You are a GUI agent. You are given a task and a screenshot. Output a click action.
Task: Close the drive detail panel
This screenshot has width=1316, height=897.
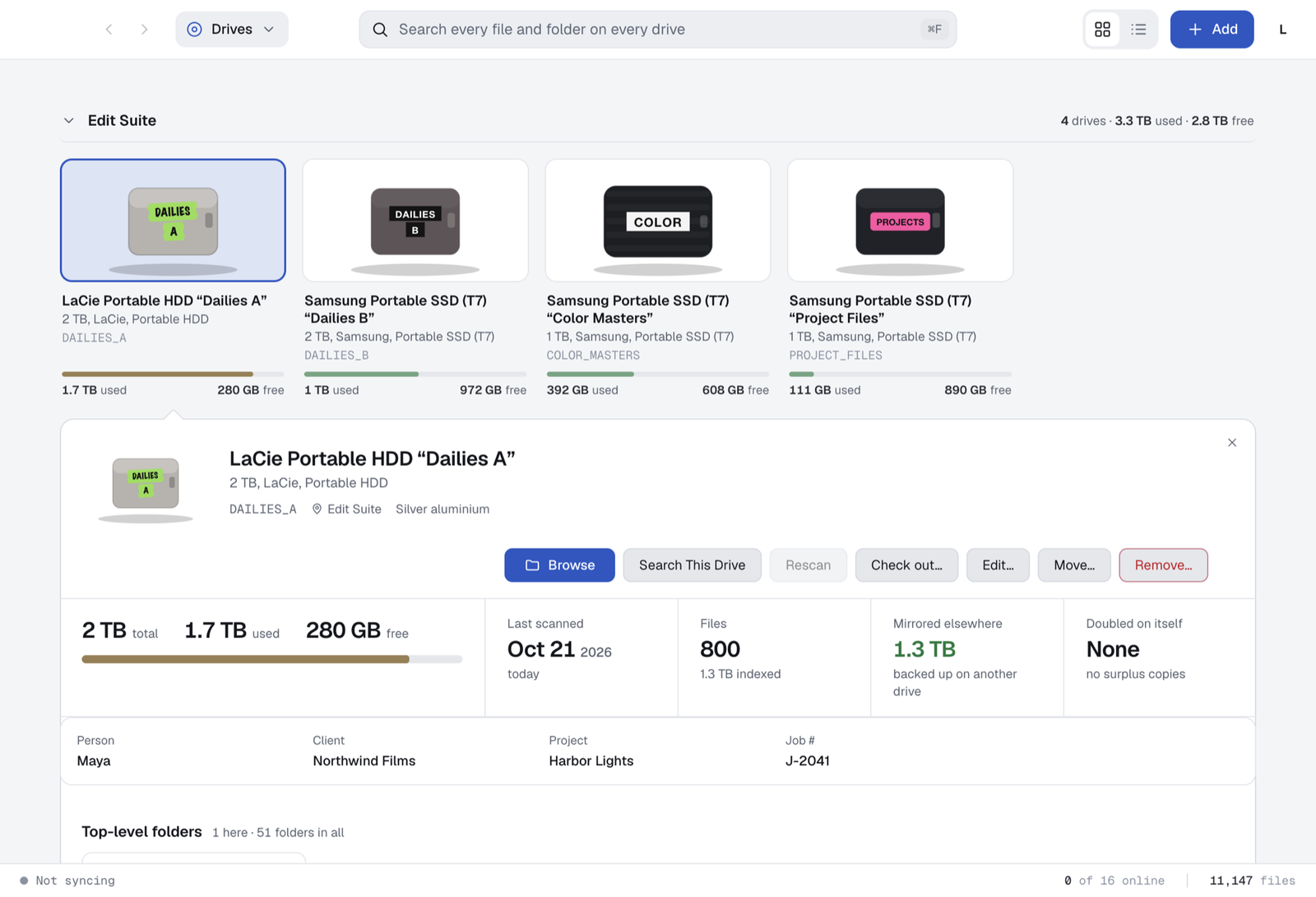pyautogui.click(x=1232, y=443)
